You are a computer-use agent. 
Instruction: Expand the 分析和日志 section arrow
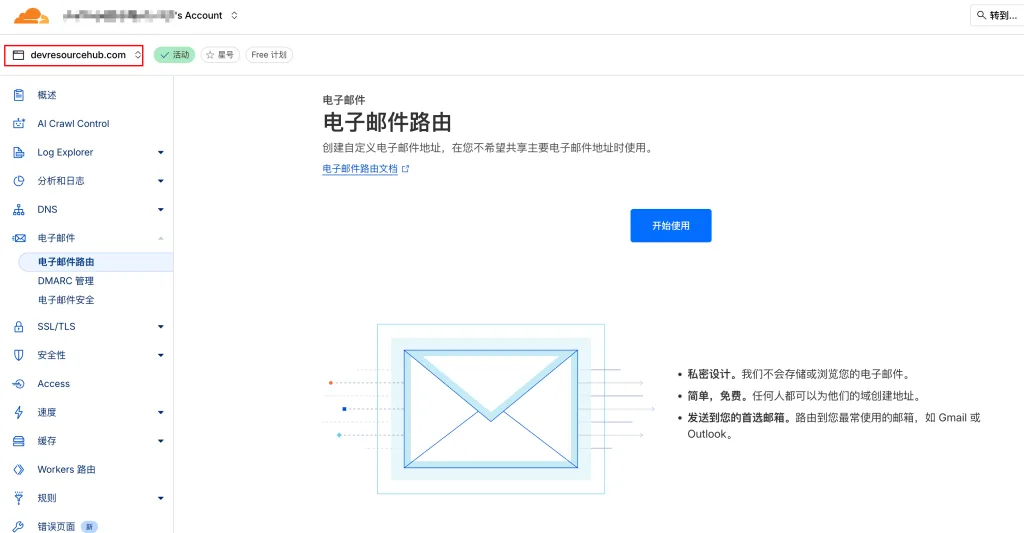[161, 181]
